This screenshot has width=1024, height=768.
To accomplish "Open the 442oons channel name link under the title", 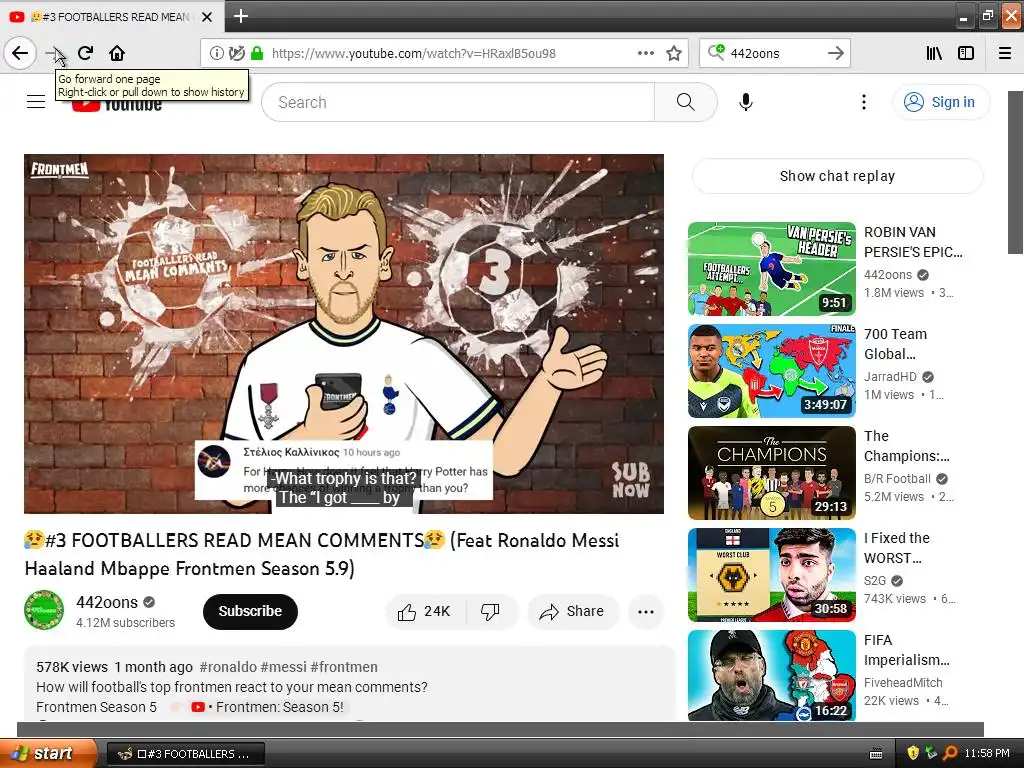I will [107, 602].
